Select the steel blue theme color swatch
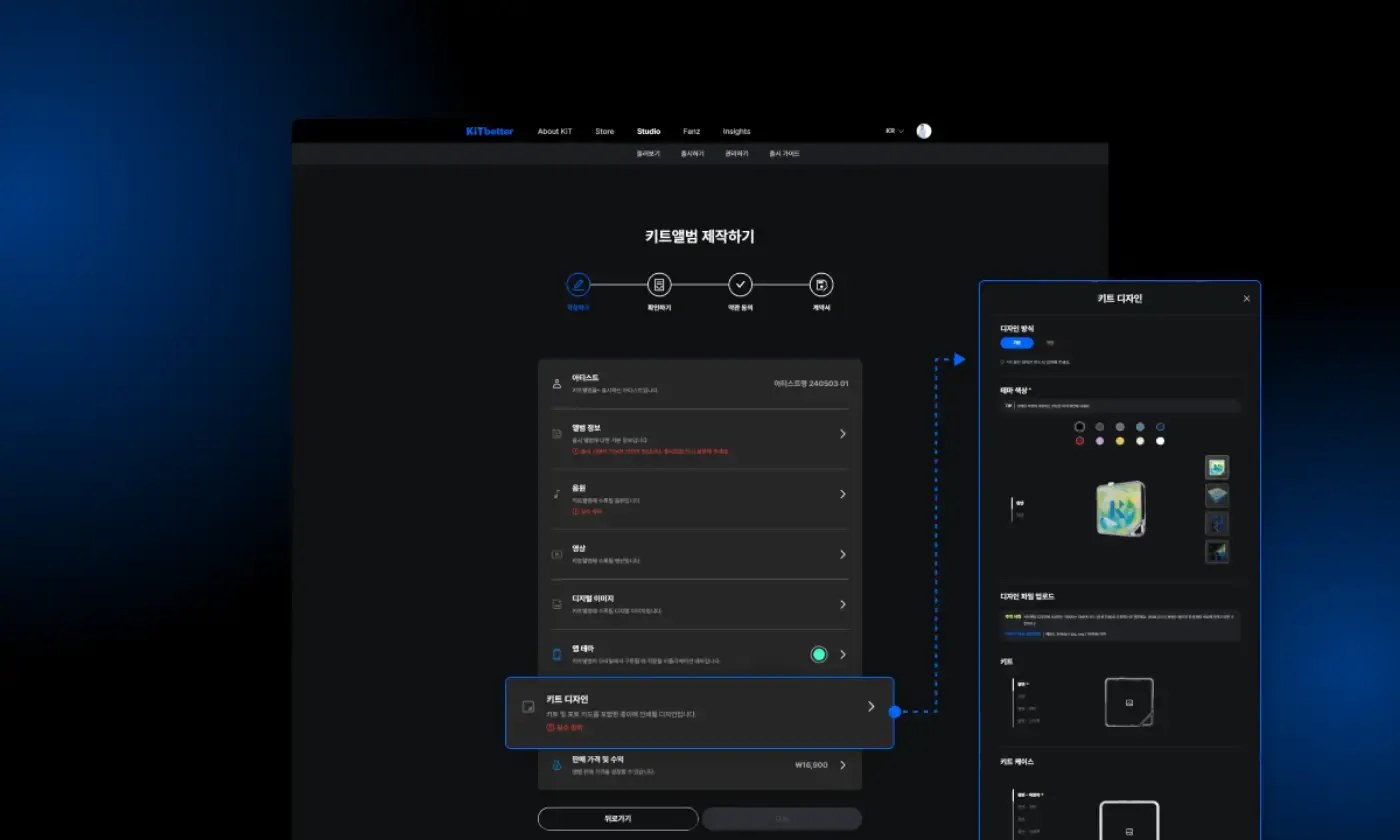 [1140, 427]
